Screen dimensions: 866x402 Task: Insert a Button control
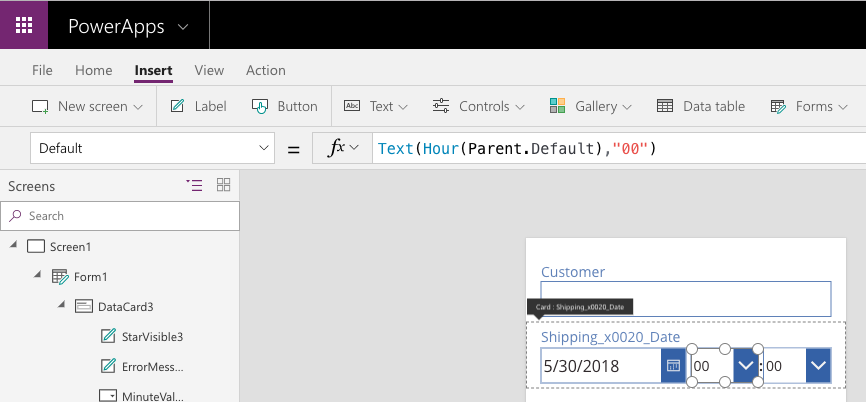284,106
